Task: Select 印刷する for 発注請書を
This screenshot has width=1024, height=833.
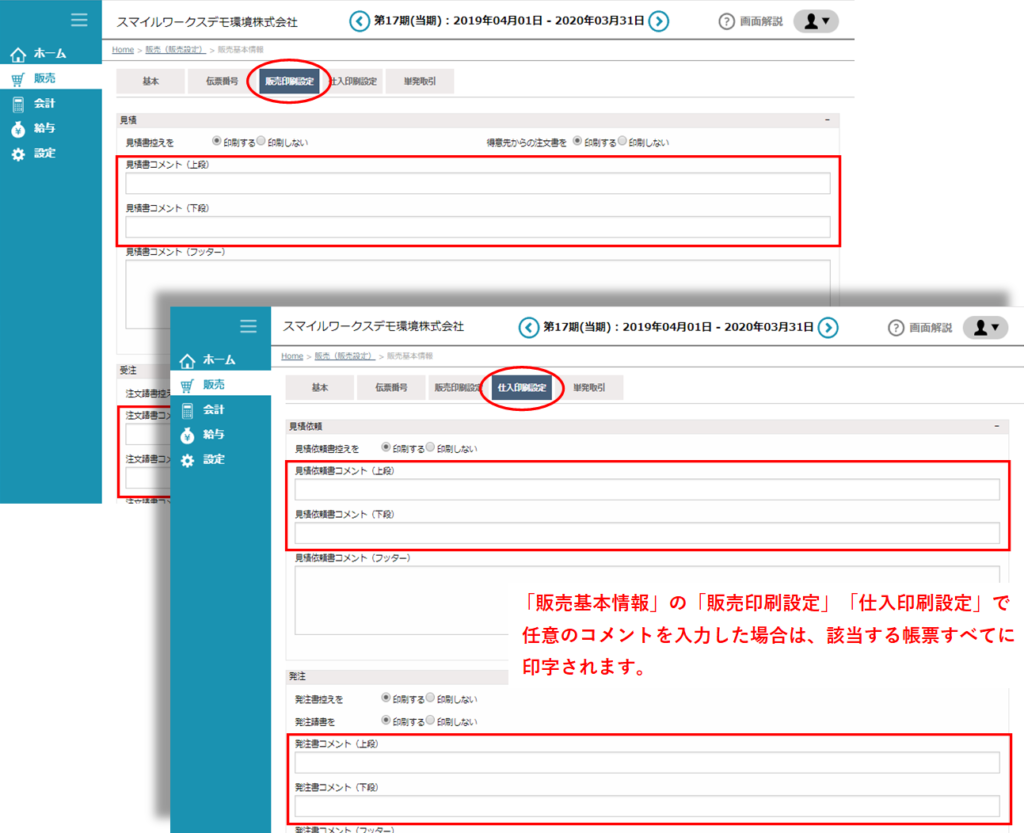Action: coord(386,720)
